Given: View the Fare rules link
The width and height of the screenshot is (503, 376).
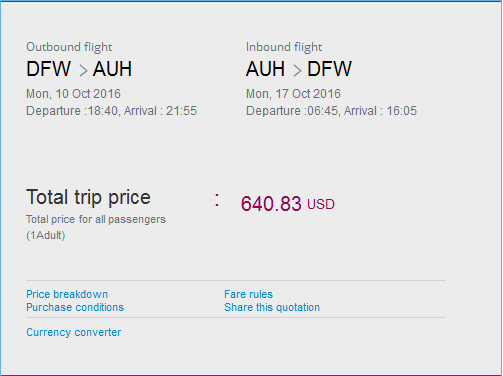Looking at the screenshot, I should tap(248, 294).
